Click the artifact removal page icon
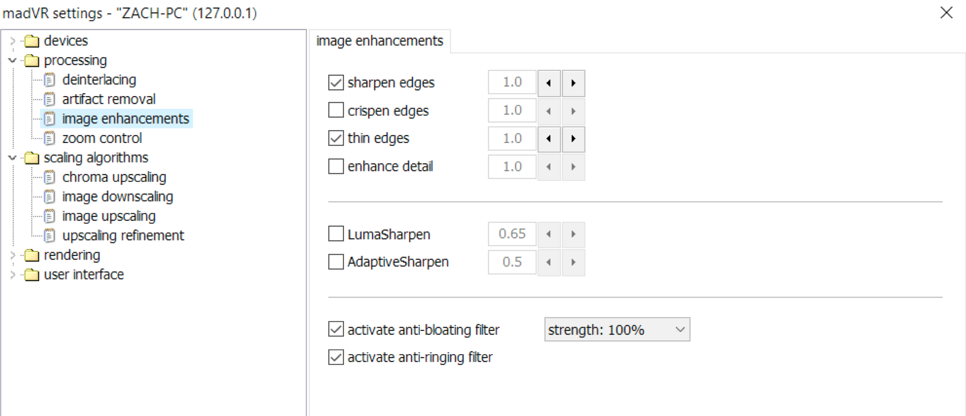This screenshot has width=966, height=416. (50, 99)
